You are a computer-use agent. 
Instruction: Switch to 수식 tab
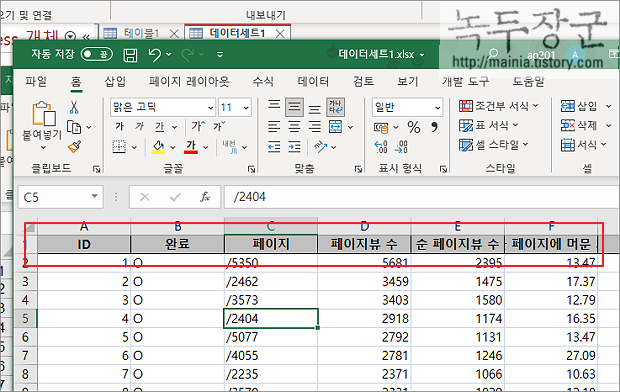click(263, 81)
